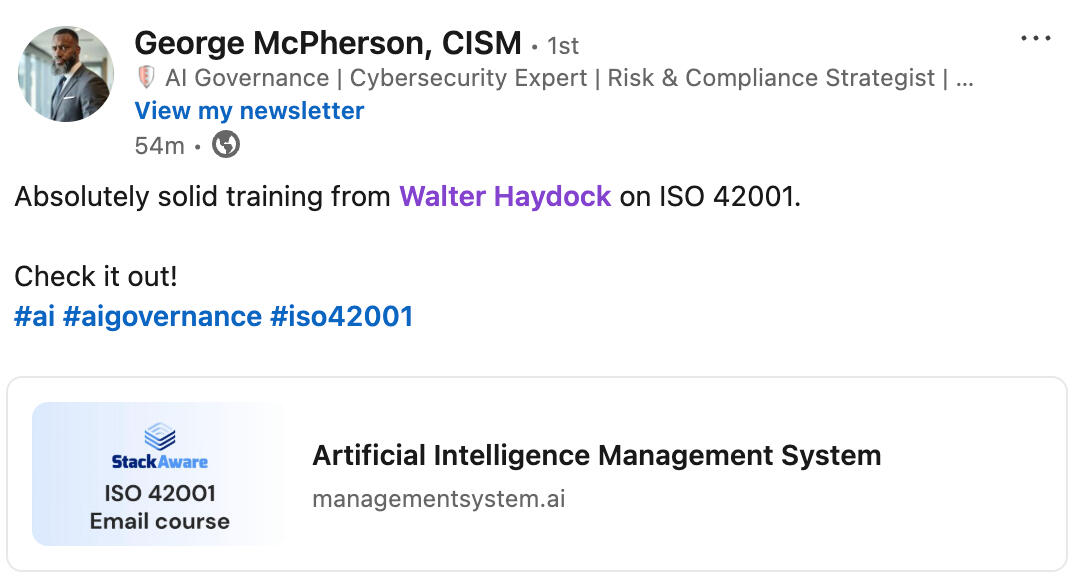Open the #aigovernance hashtag
Screen dimensions: 1084x578
[162, 317]
